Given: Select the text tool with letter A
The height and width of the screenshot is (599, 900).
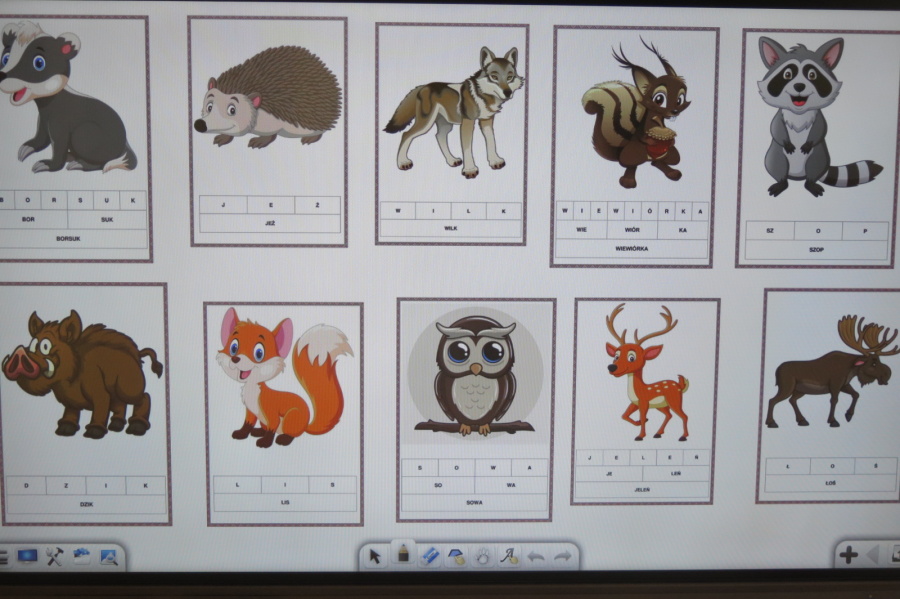Looking at the screenshot, I should click(x=509, y=556).
